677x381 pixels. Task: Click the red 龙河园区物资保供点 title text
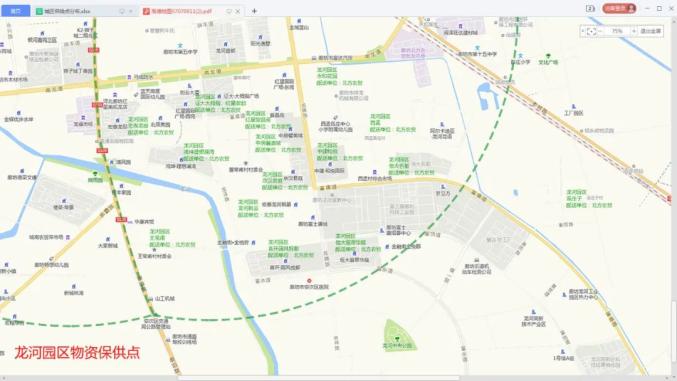coord(77,352)
